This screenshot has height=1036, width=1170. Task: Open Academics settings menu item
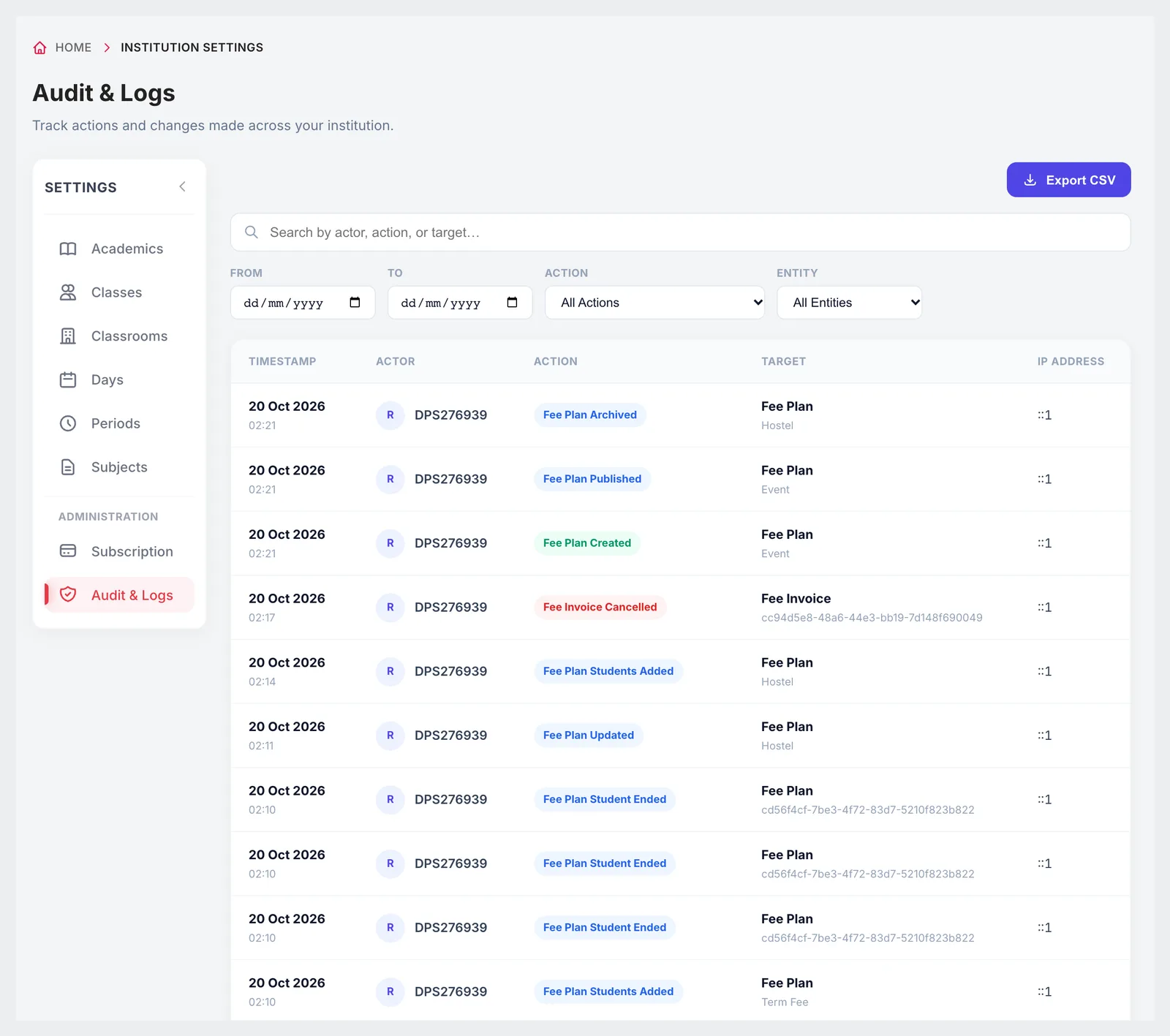[x=119, y=249]
